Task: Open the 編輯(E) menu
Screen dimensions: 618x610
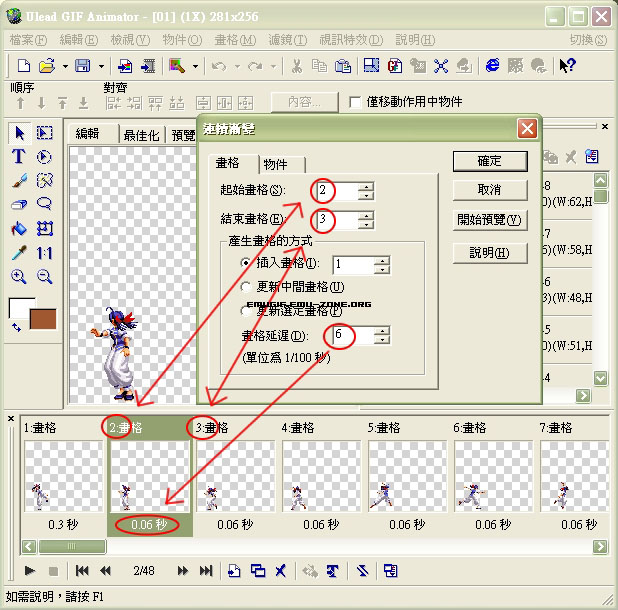Action: point(78,40)
